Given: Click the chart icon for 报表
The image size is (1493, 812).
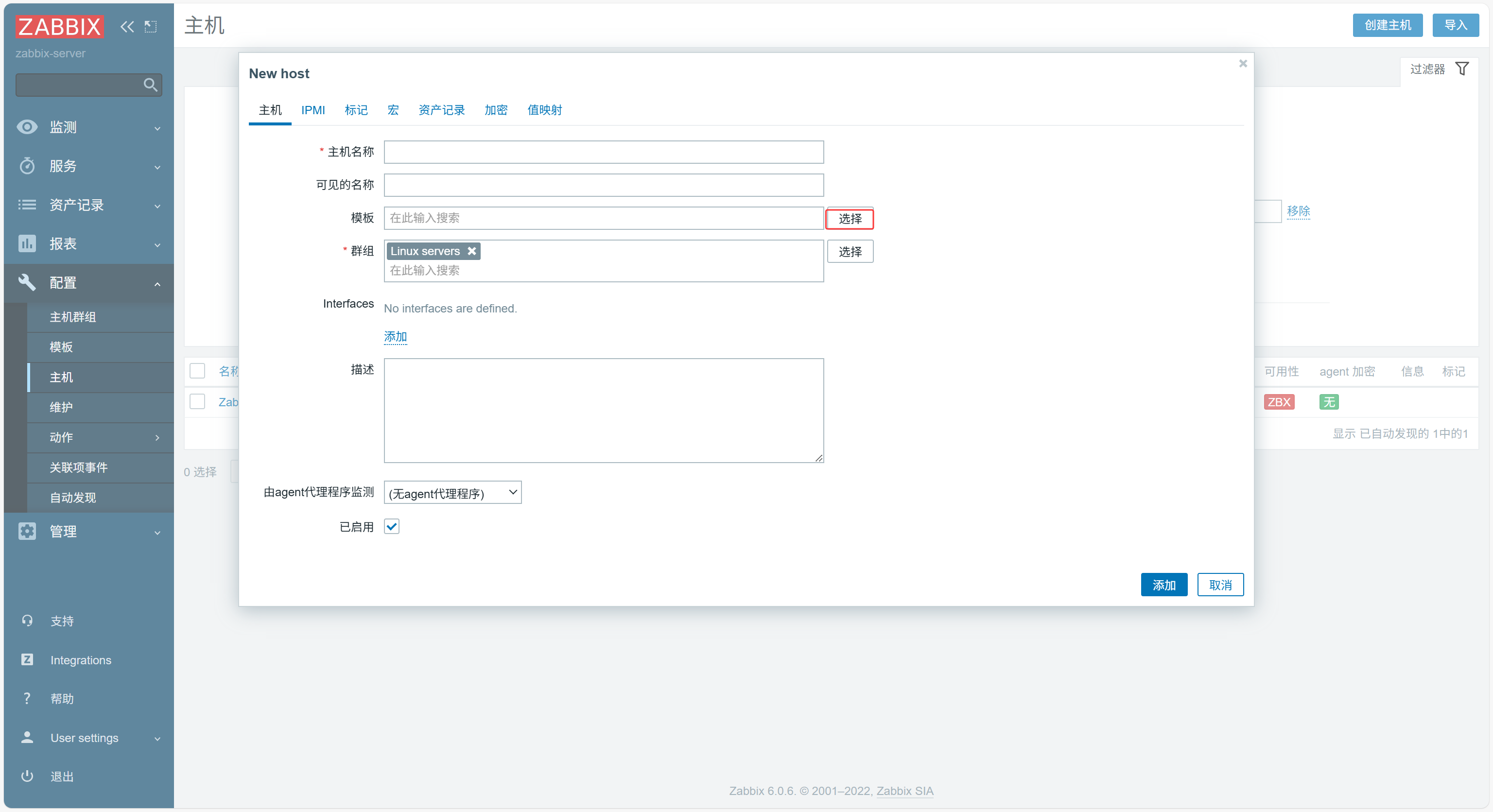Looking at the screenshot, I should tap(27, 243).
